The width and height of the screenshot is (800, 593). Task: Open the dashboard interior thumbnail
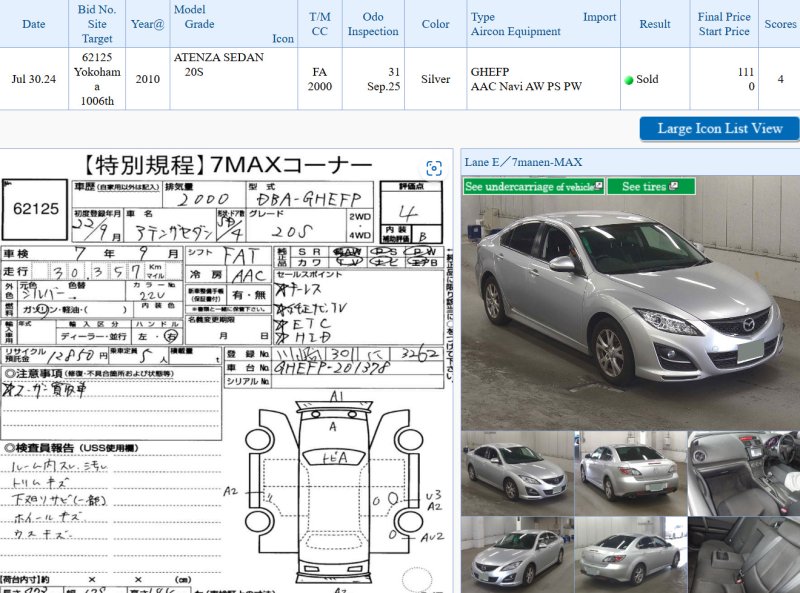click(x=743, y=473)
